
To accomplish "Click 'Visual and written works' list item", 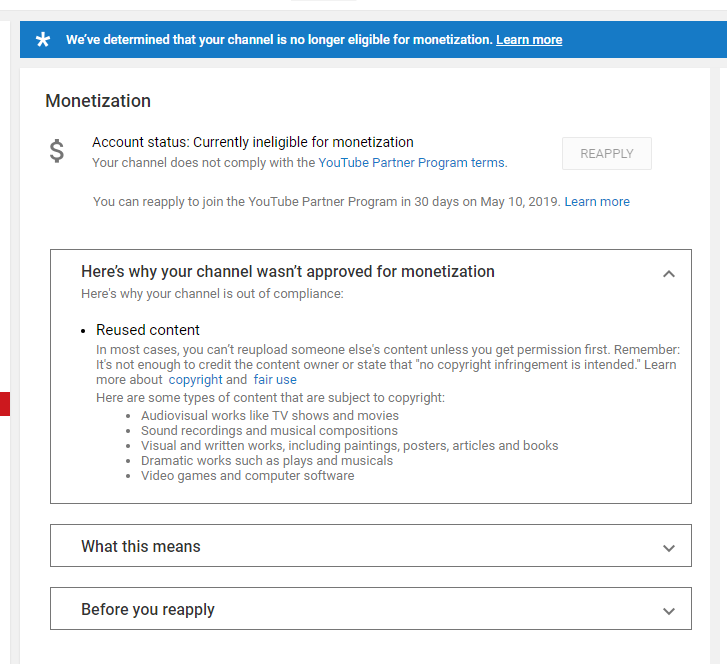I will point(350,446).
